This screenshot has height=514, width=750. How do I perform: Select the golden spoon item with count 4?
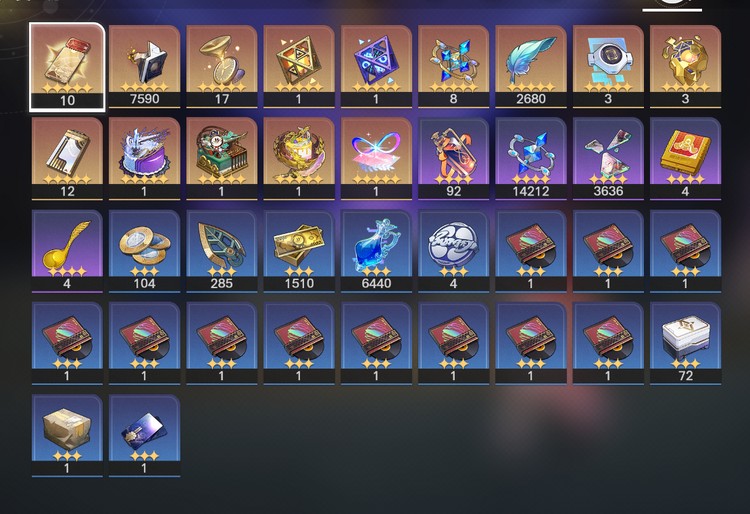pos(67,251)
